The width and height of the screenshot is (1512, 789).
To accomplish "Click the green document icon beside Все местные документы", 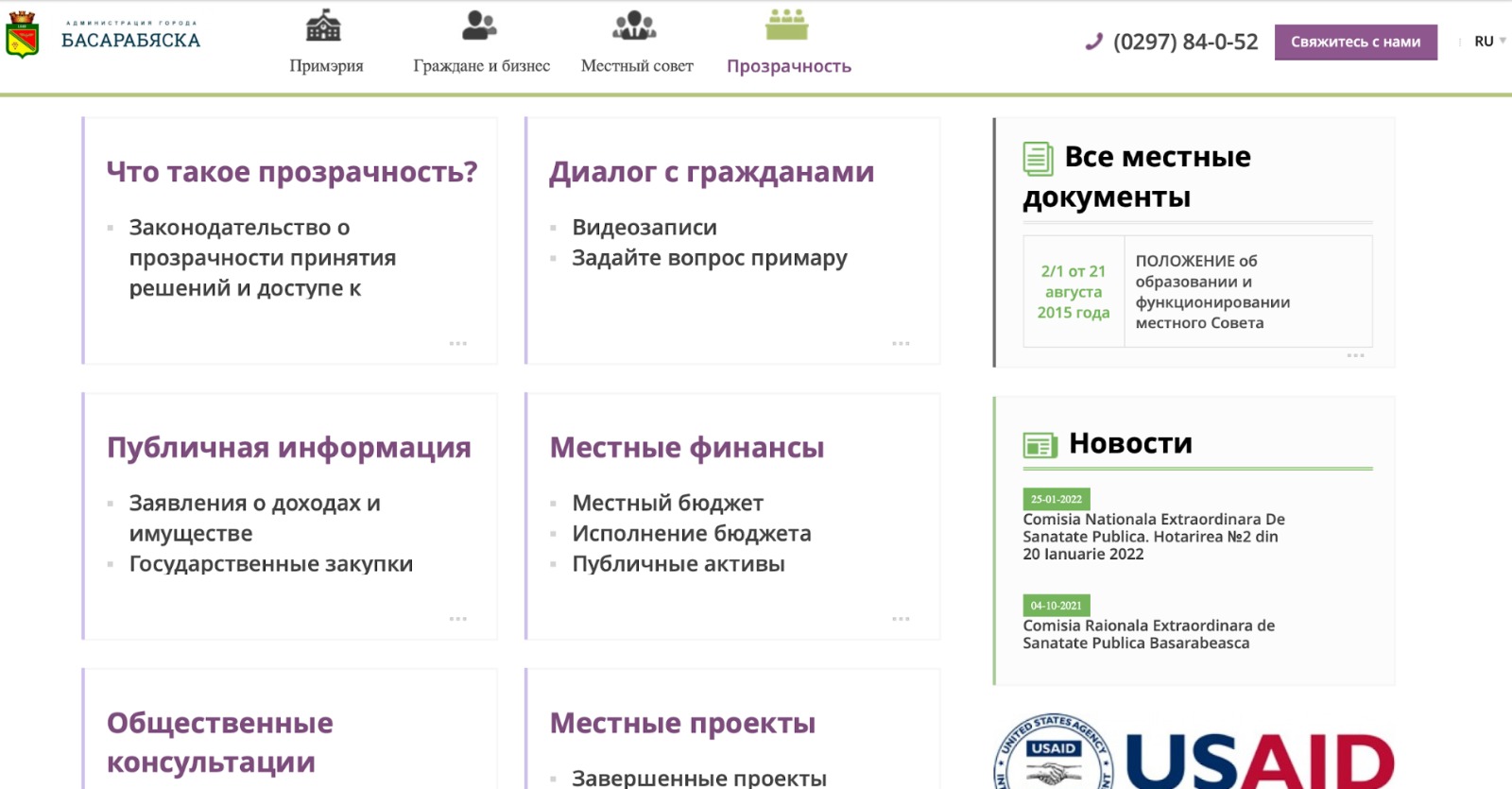I will pyautogui.click(x=1038, y=159).
